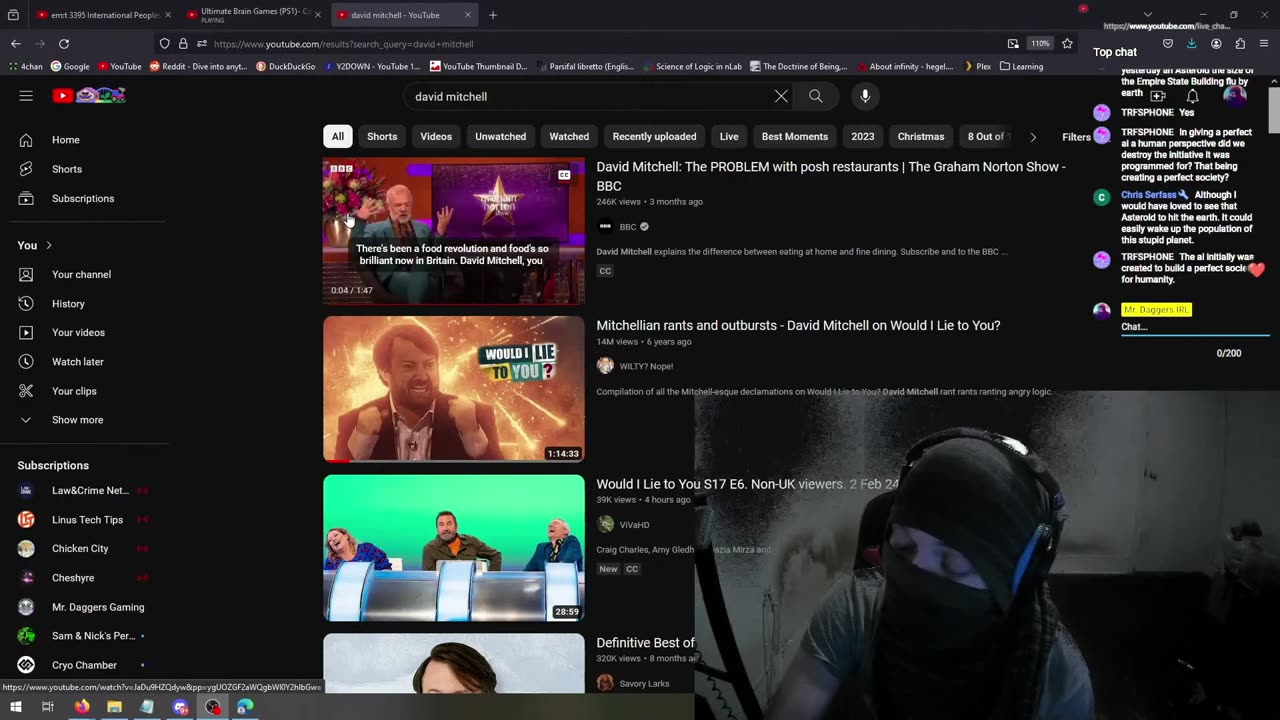The image size is (1280, 720).
Task: Select the 2023 filter chip
Action: click(863, 136)
